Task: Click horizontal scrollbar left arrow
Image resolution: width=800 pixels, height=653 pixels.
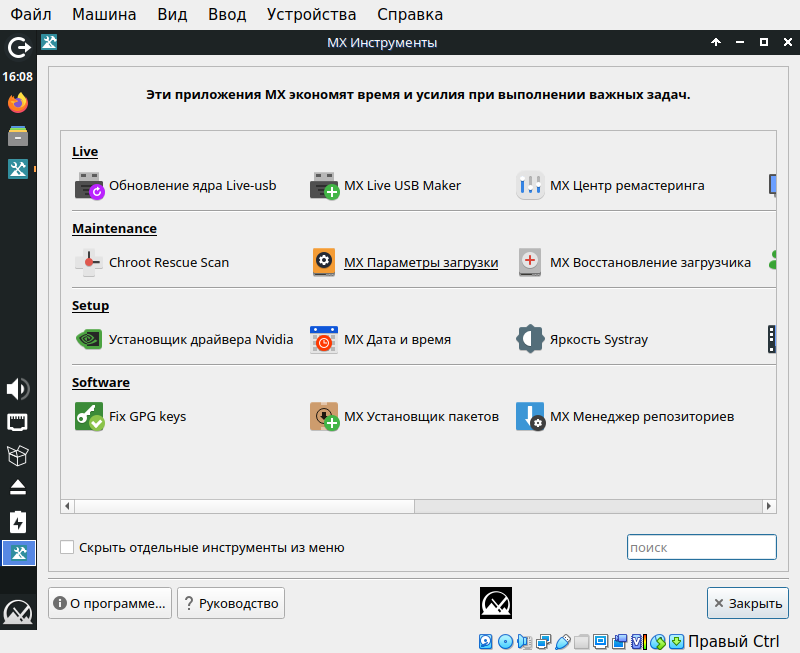Action: [x=67, y=506]
